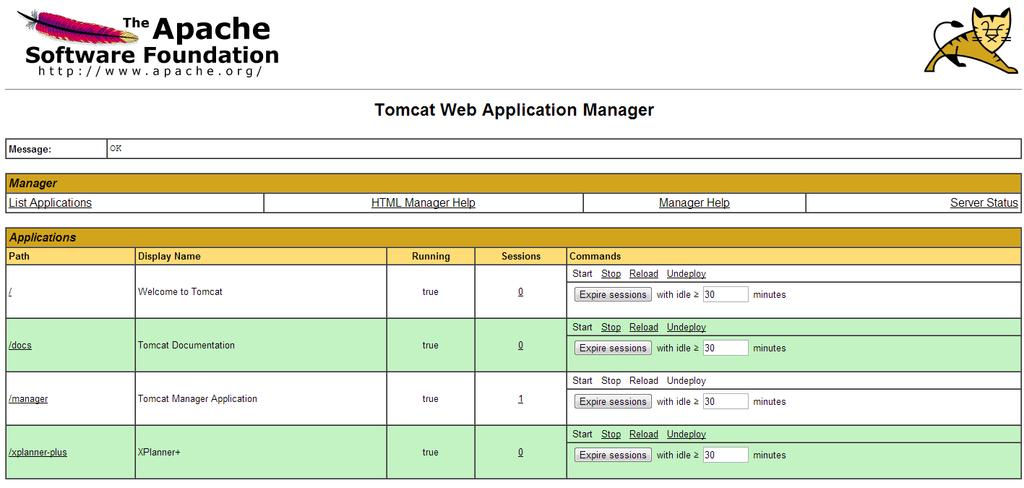Viewport: 1024px width, 488px height.
Task: Undeploy the XPlanner+ application
Action: [x=686, y=434]
